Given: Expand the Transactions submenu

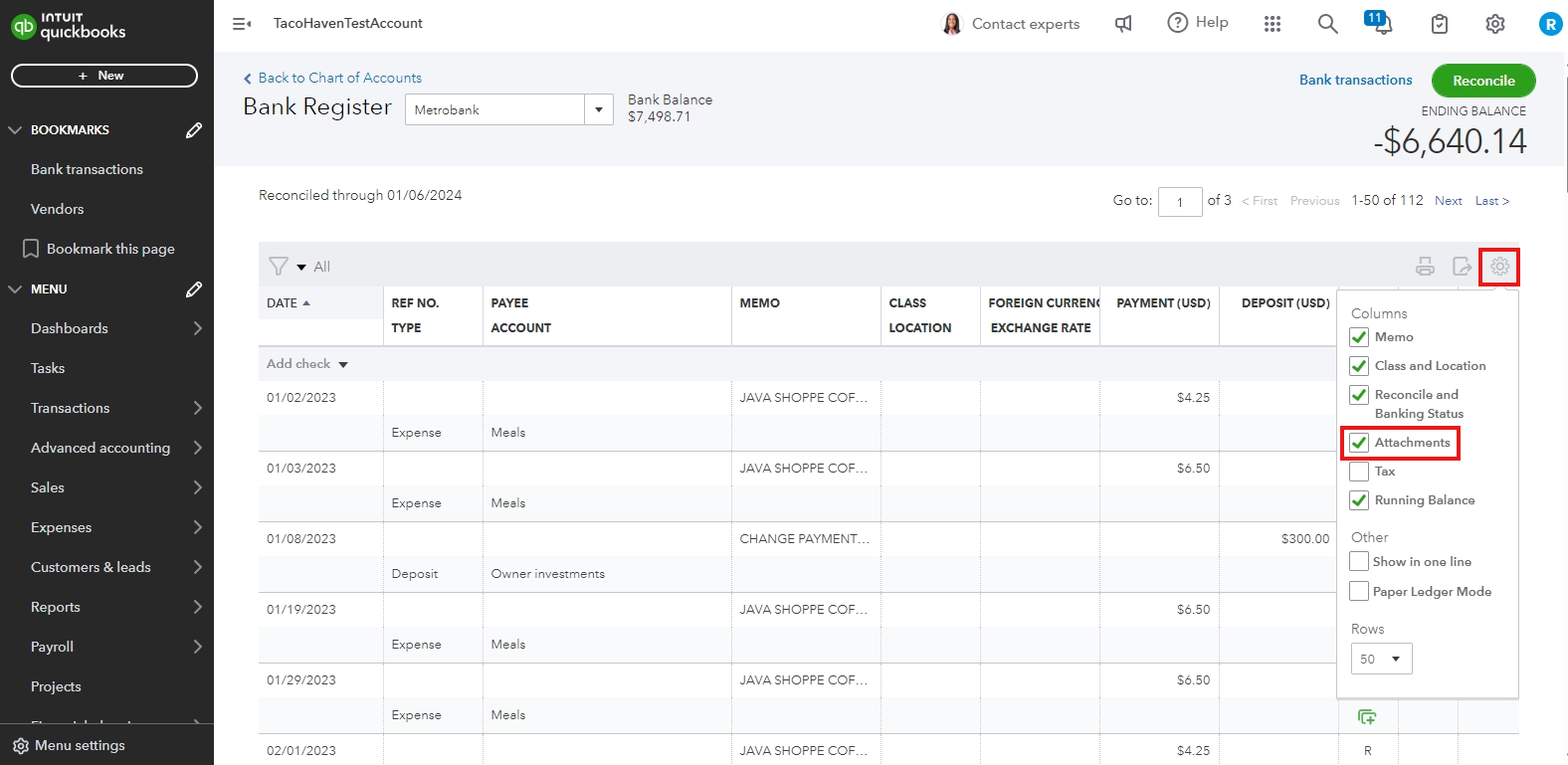Looking at the screenshot, I should [x=197, y=408].
